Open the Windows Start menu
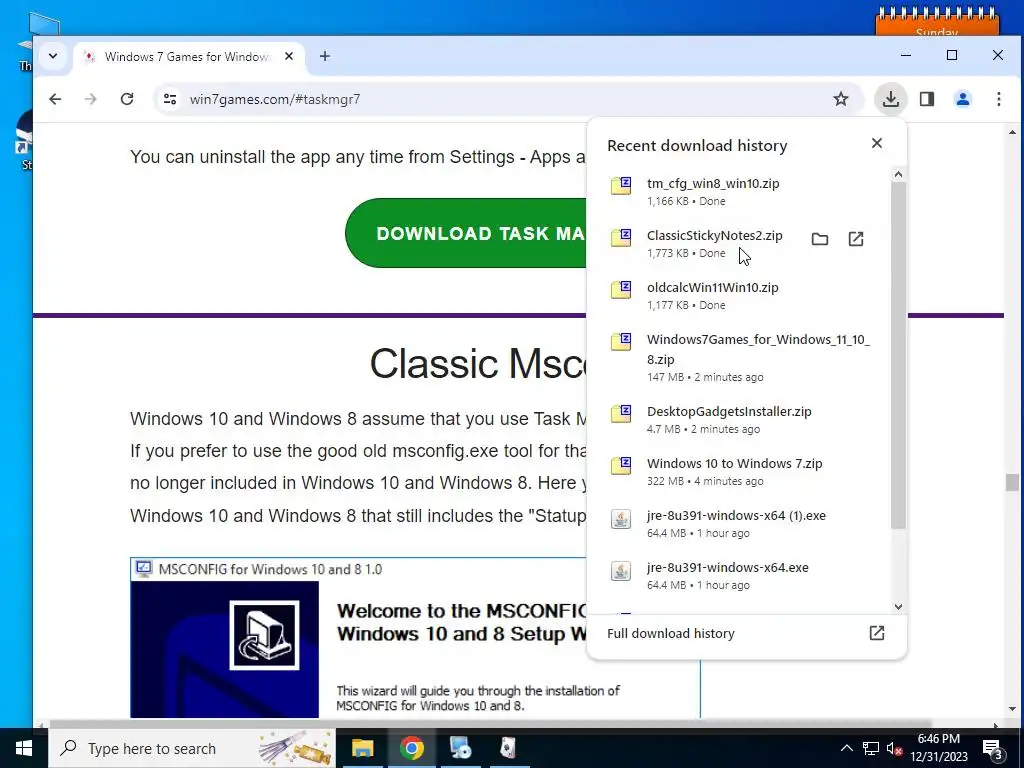The width and height of the screenshot is (1024, 768). point(24,748)
